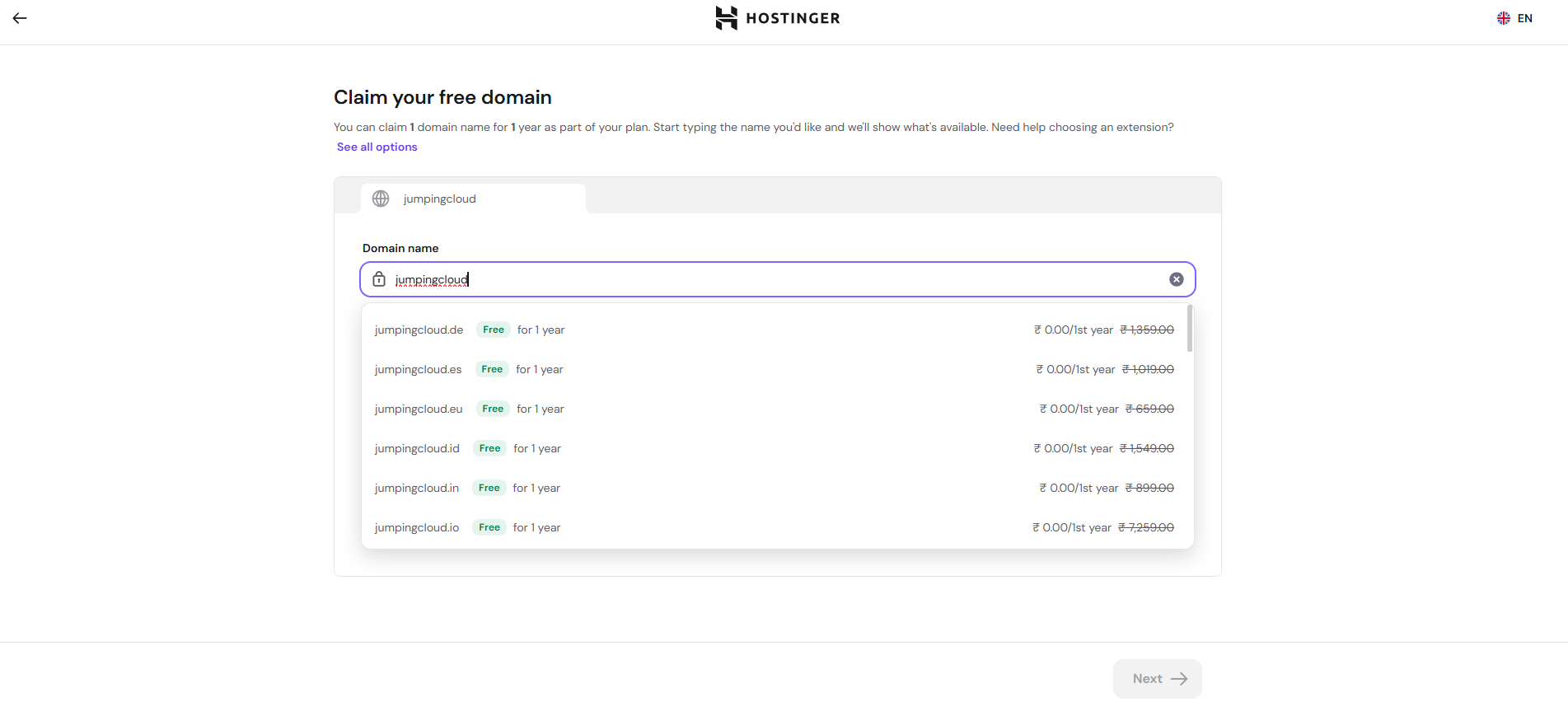This screenshot has width=1568, height=711.
Task: Clear the domain name with X icon
Action: click(x=1177, y=279)
